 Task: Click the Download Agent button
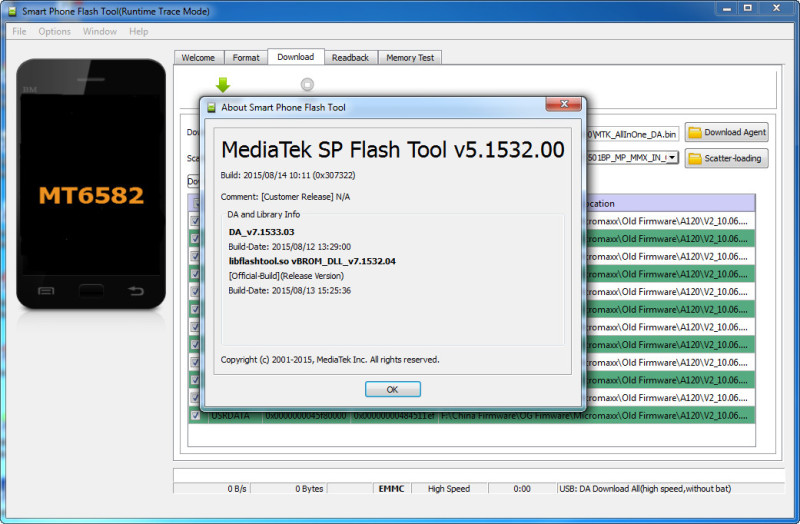pyautogui.click(x=727, y=133)
